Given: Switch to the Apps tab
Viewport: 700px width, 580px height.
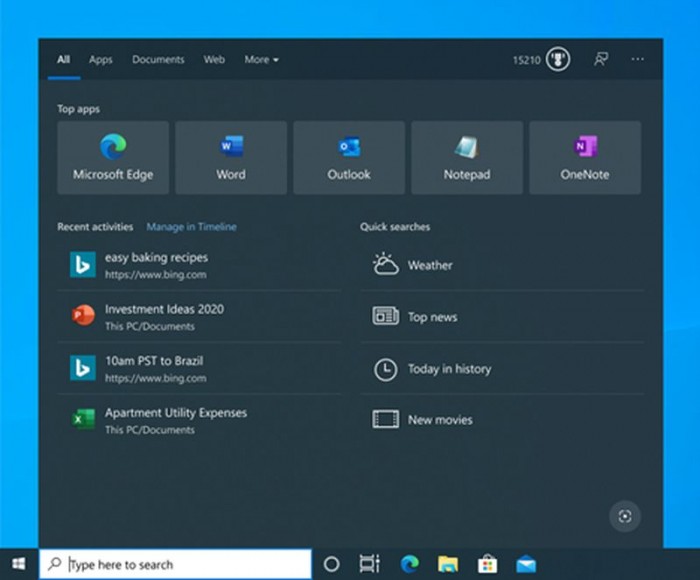Looking at the screenshot, I should coord(101,60).
